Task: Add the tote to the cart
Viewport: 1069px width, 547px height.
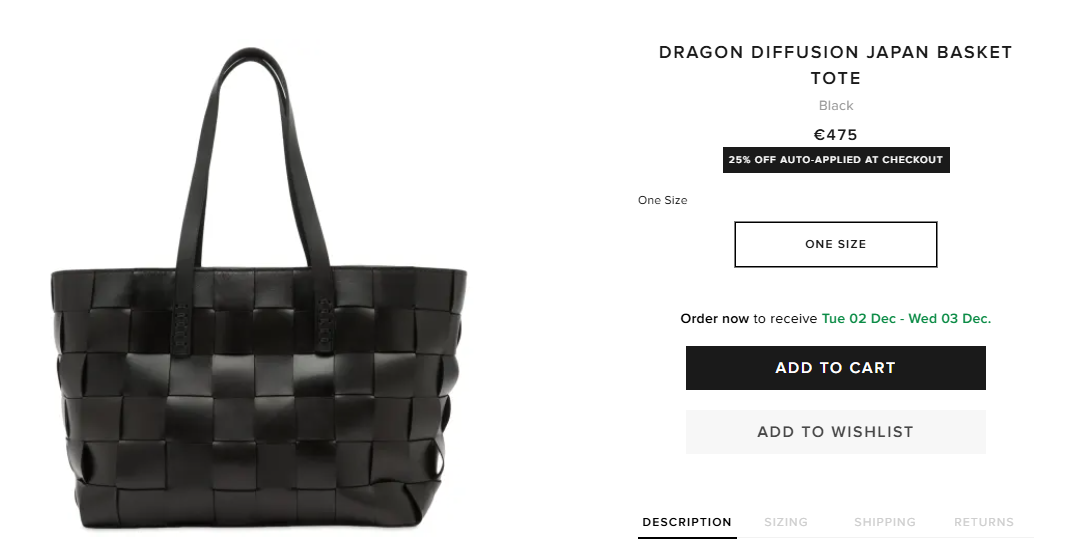Action: [835, 368]
